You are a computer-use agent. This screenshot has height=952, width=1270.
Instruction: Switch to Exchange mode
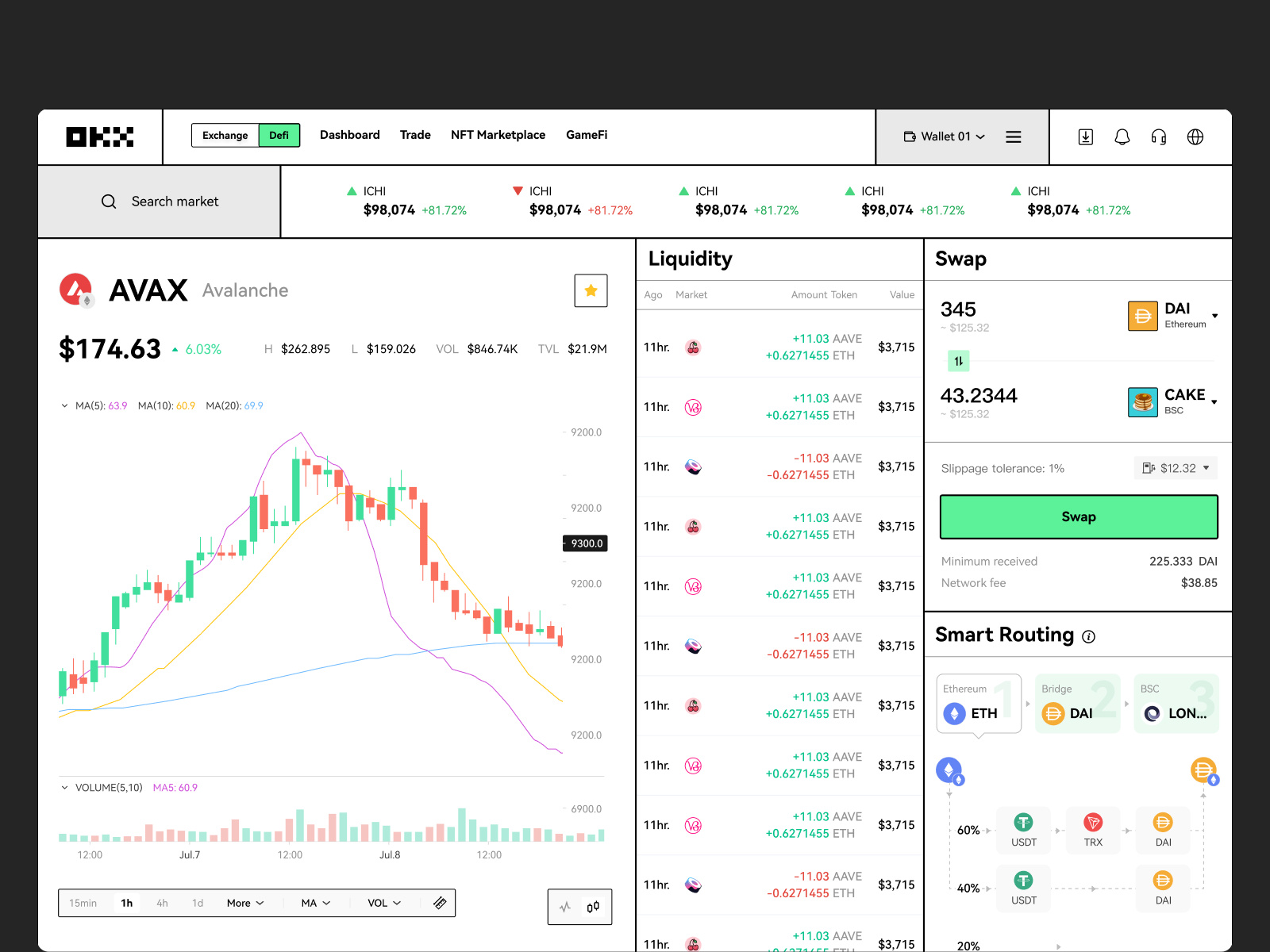click(x=225, y=136)
